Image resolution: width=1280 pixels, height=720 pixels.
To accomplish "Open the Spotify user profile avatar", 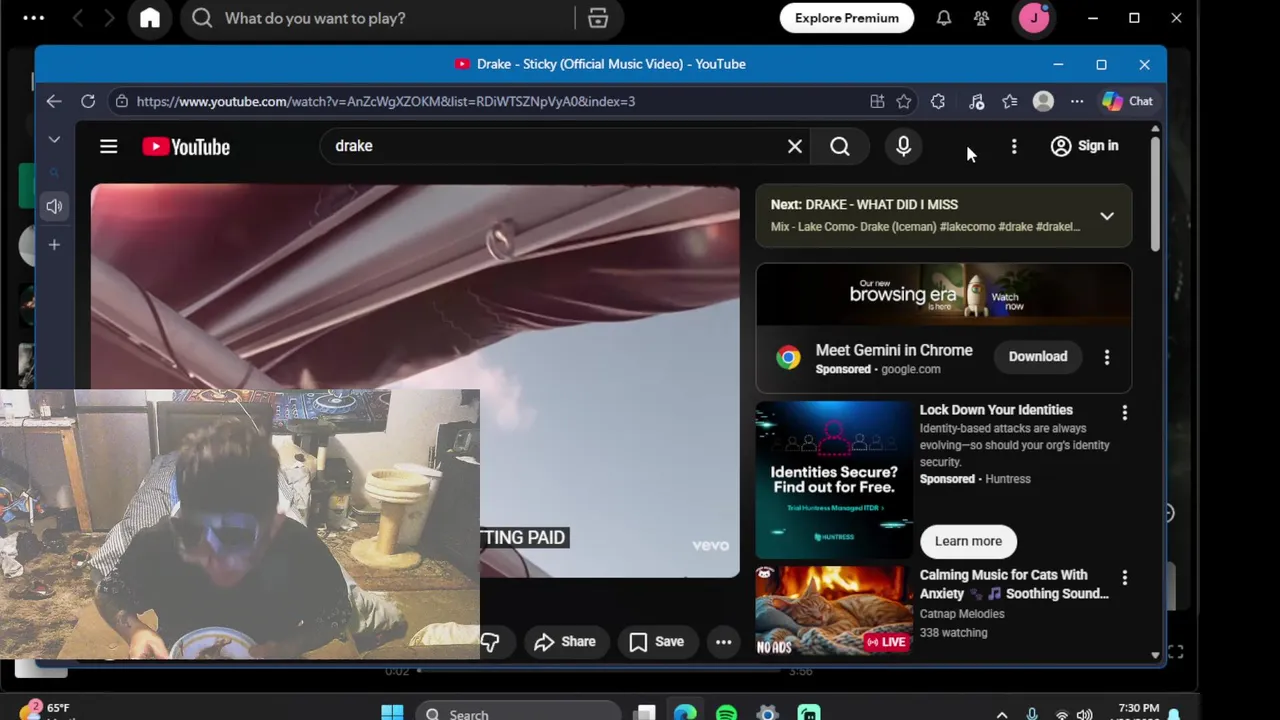I will click(1034, 18).
